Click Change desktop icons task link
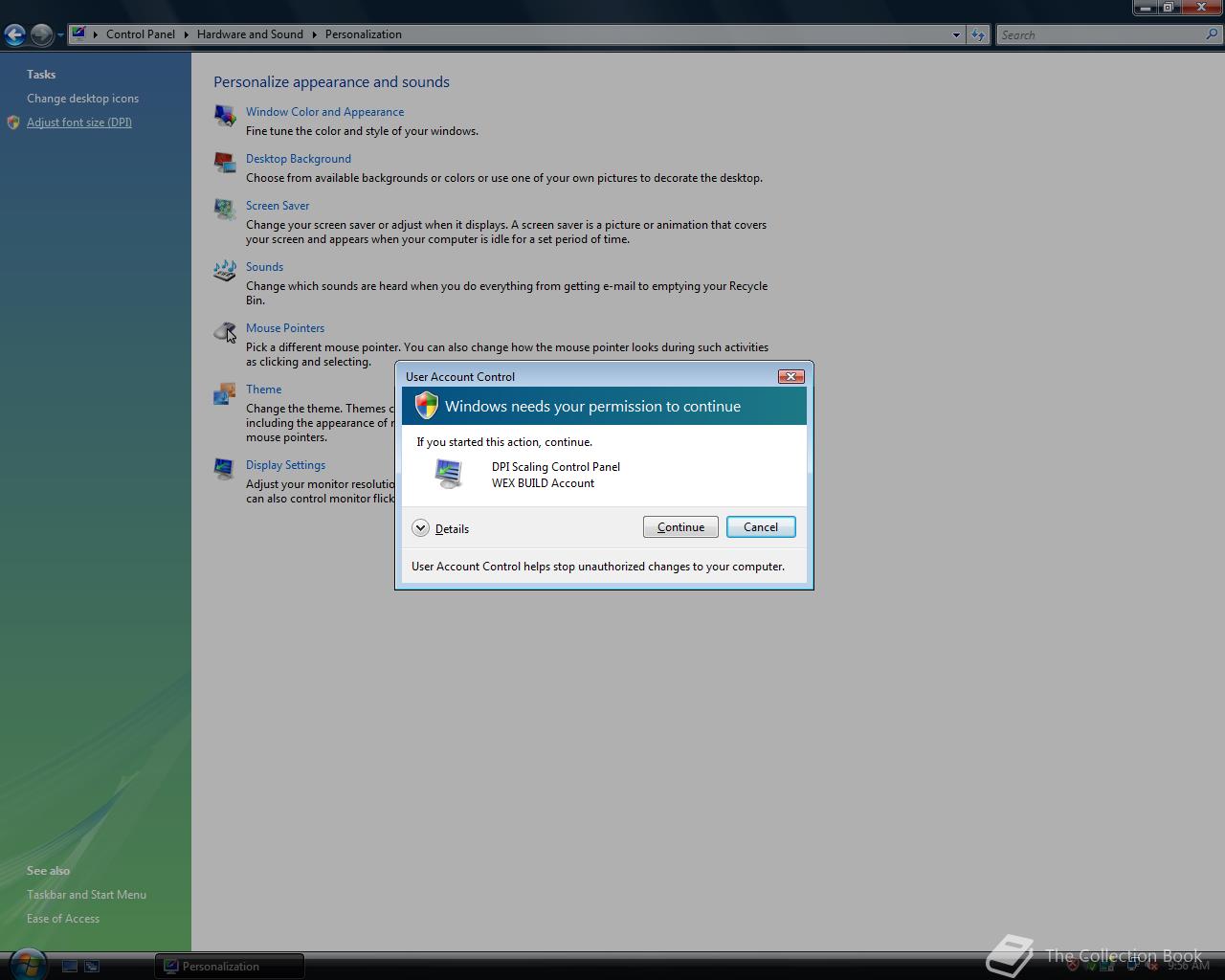The image size is (1225, 980). click(82, 99)
